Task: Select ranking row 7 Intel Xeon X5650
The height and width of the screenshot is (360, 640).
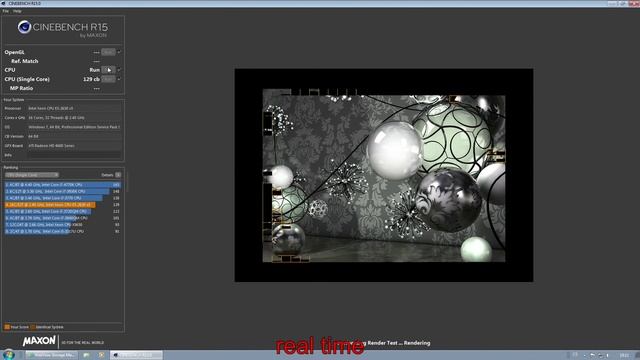Action: pos(63,224)
